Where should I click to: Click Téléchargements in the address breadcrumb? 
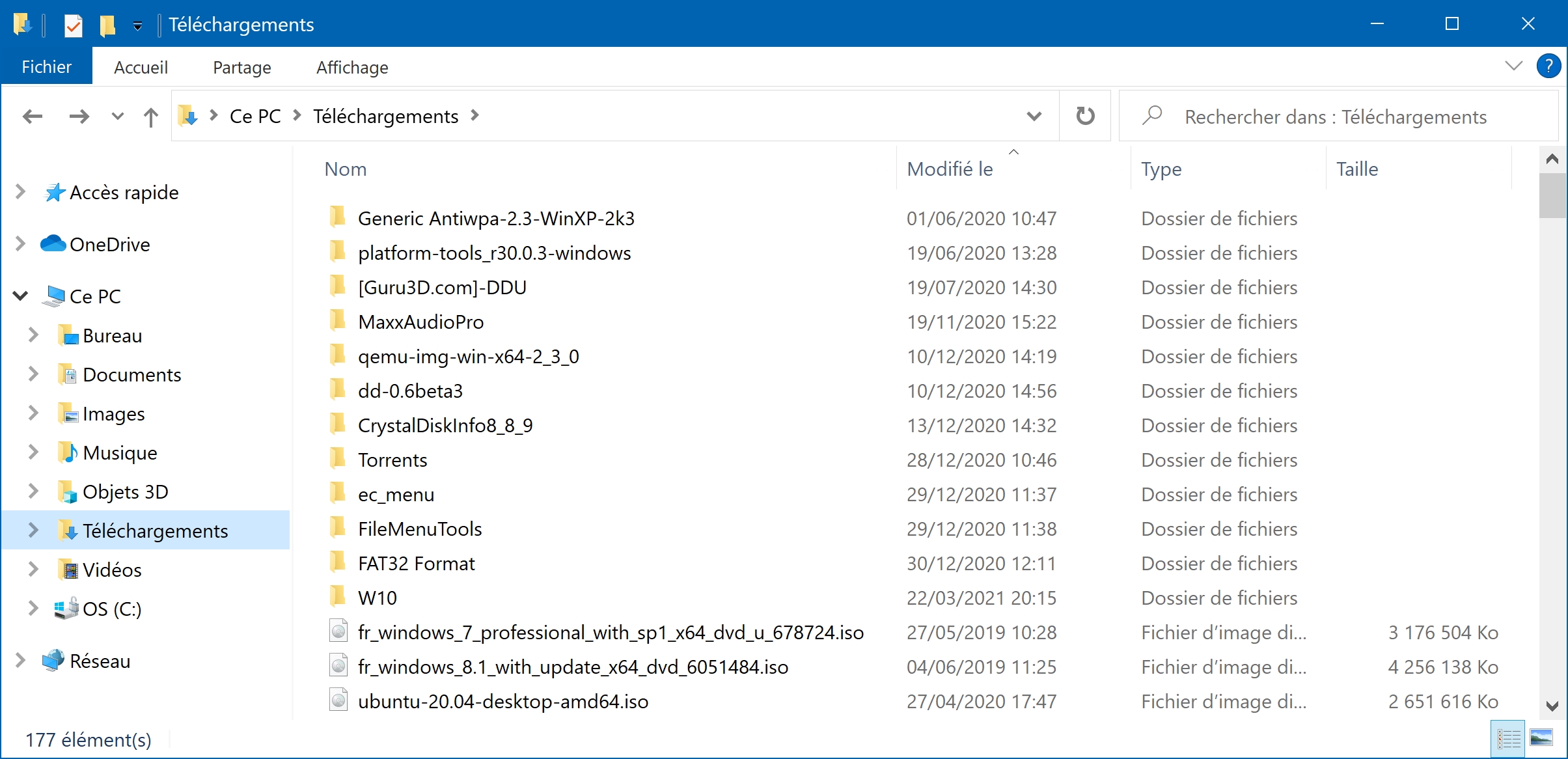[x=386, y=117]
